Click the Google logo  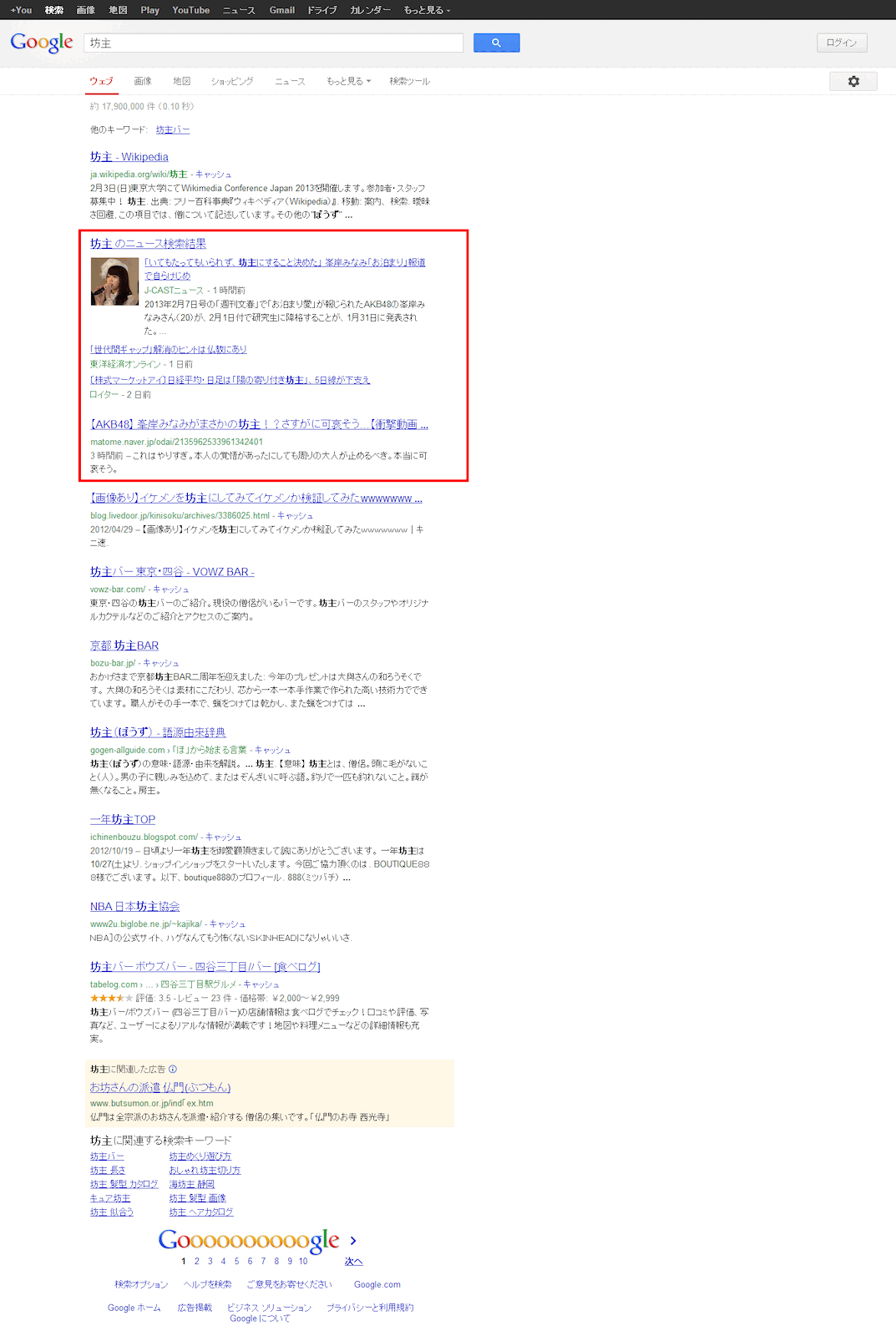pos(42,43)
